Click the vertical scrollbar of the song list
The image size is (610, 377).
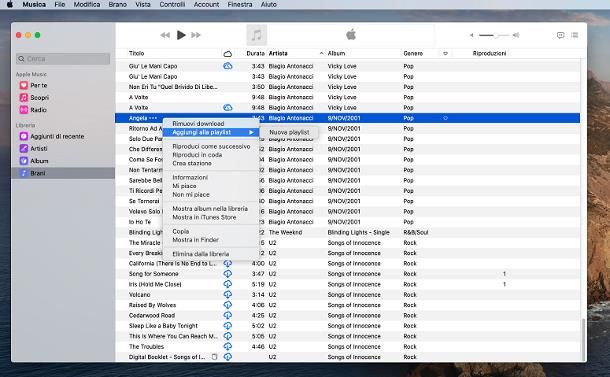(583, 339)
